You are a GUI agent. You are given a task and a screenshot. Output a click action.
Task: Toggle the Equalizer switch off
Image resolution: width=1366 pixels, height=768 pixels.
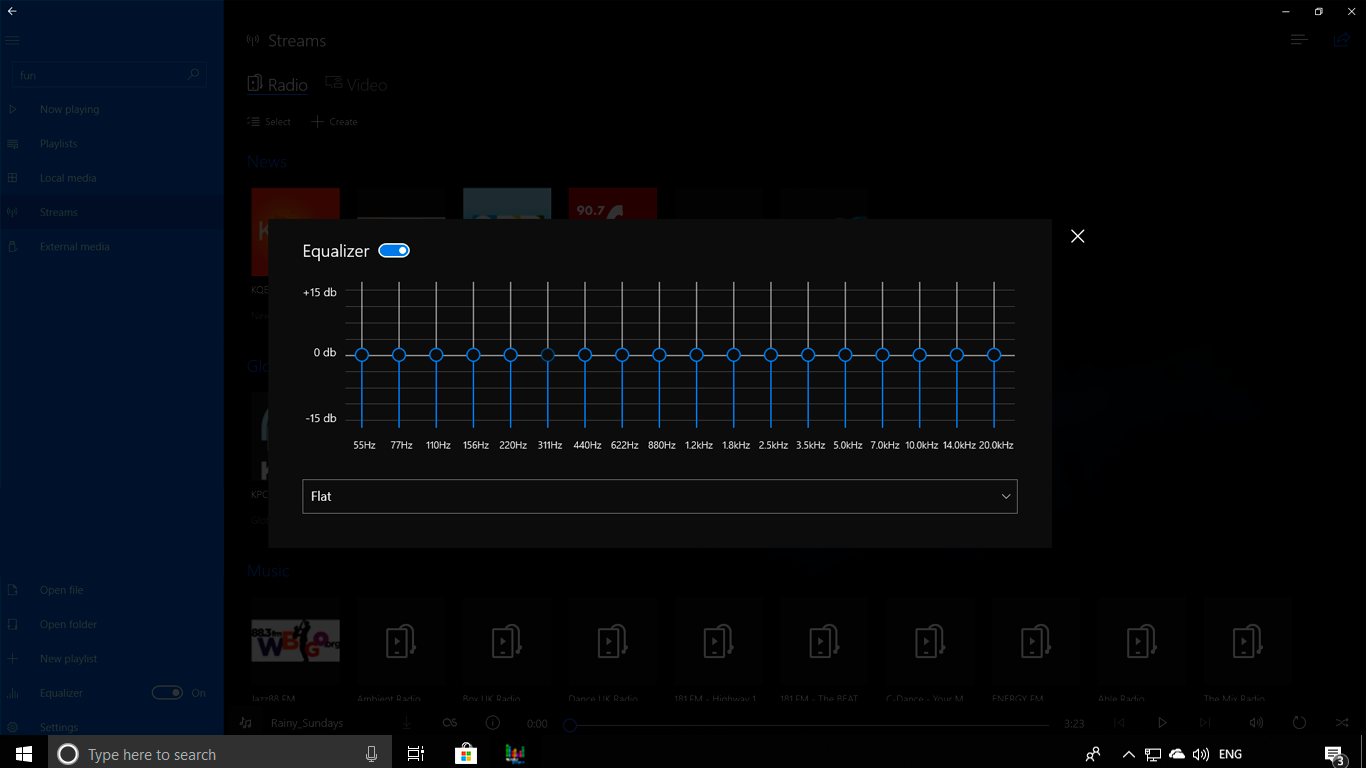394,250
